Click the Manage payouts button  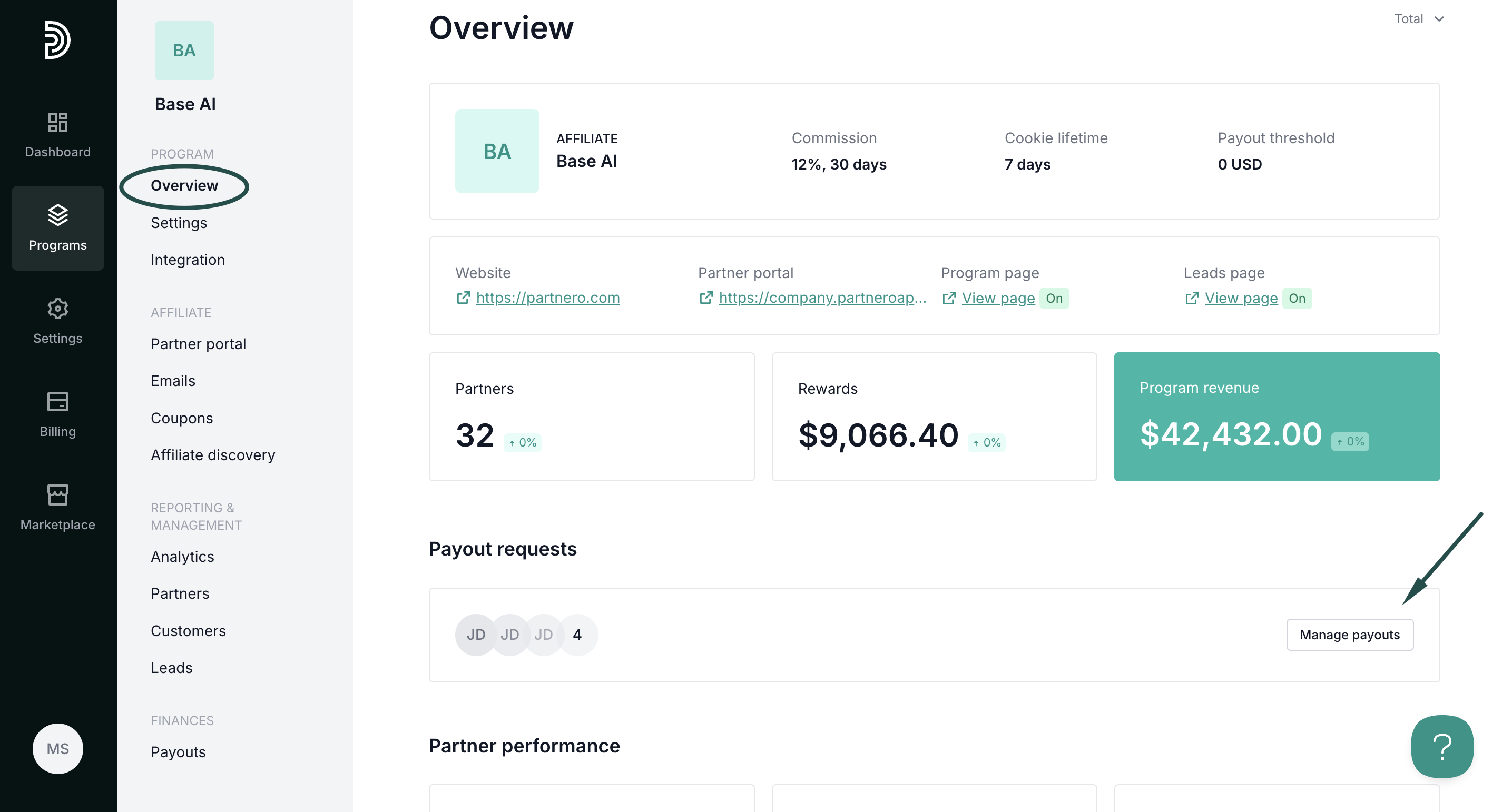[x=1349, y=635]
